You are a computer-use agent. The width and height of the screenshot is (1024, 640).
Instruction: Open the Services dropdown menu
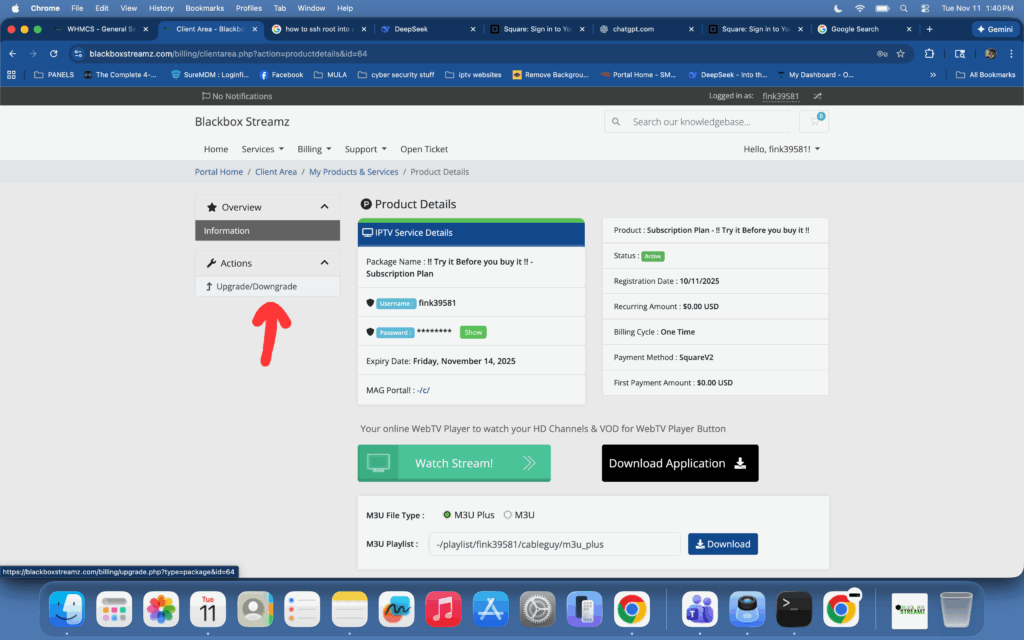click(262, 149)
